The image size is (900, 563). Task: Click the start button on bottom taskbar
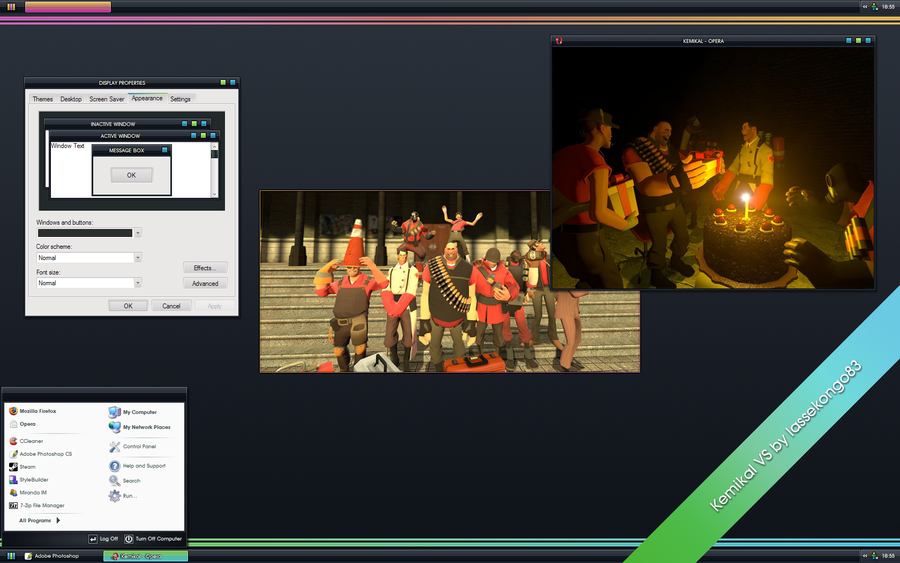tap(11, 556)
